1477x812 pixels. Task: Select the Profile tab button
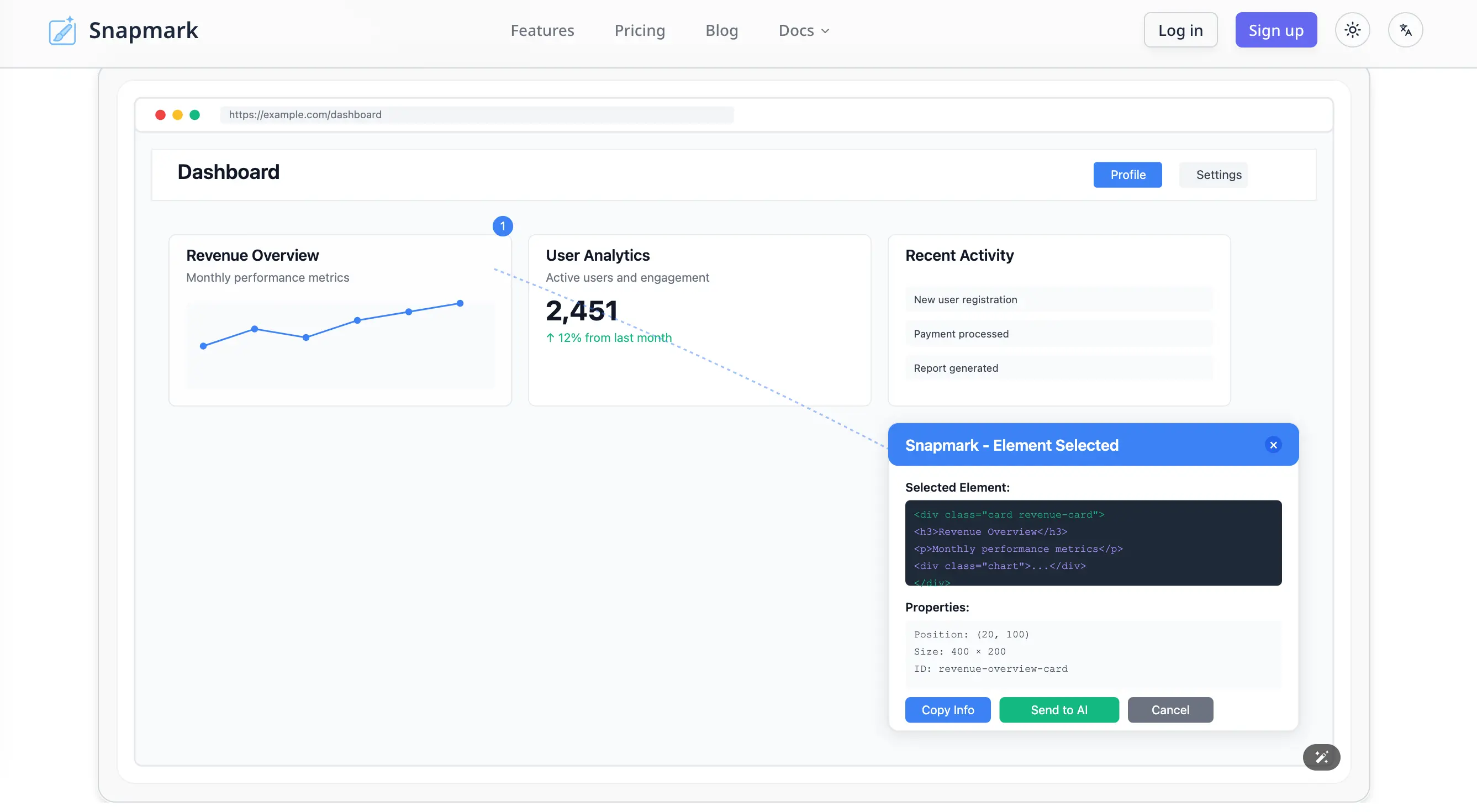pos(1127,175)
